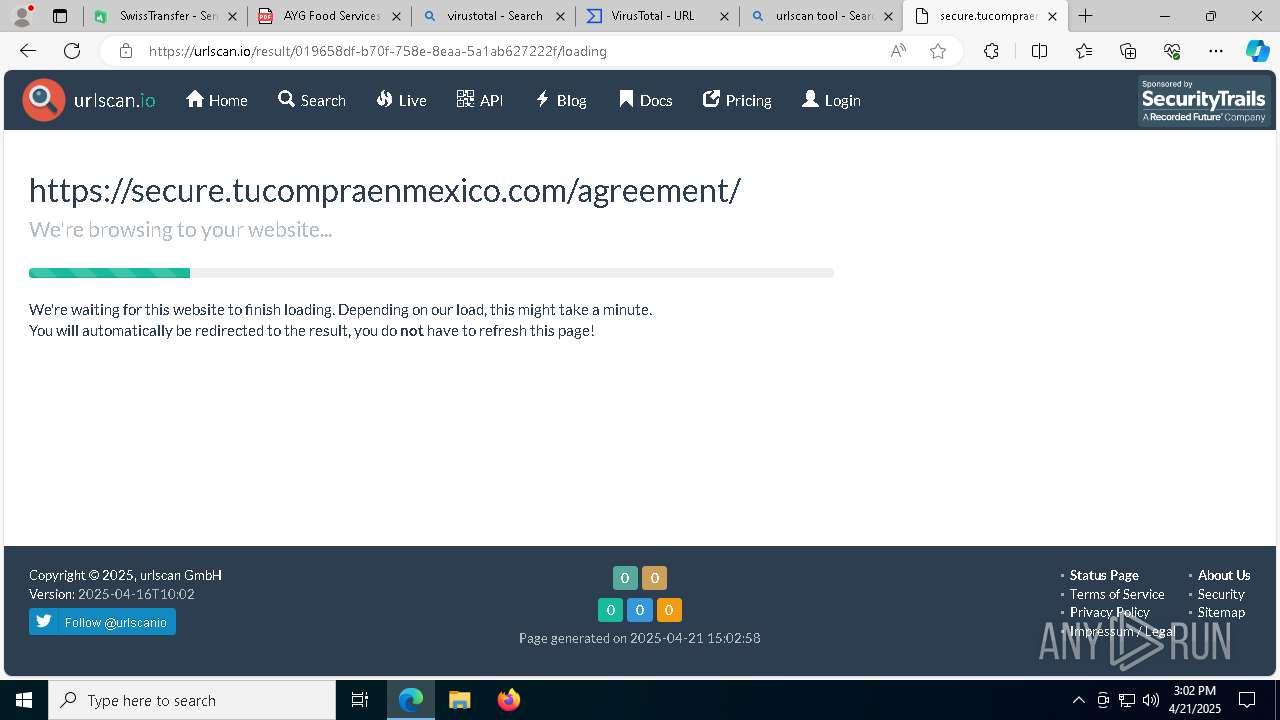Open the Privacy Policy link
Image resolution: width=1280 pixels, height=720 pixels.
(1110, 612)
